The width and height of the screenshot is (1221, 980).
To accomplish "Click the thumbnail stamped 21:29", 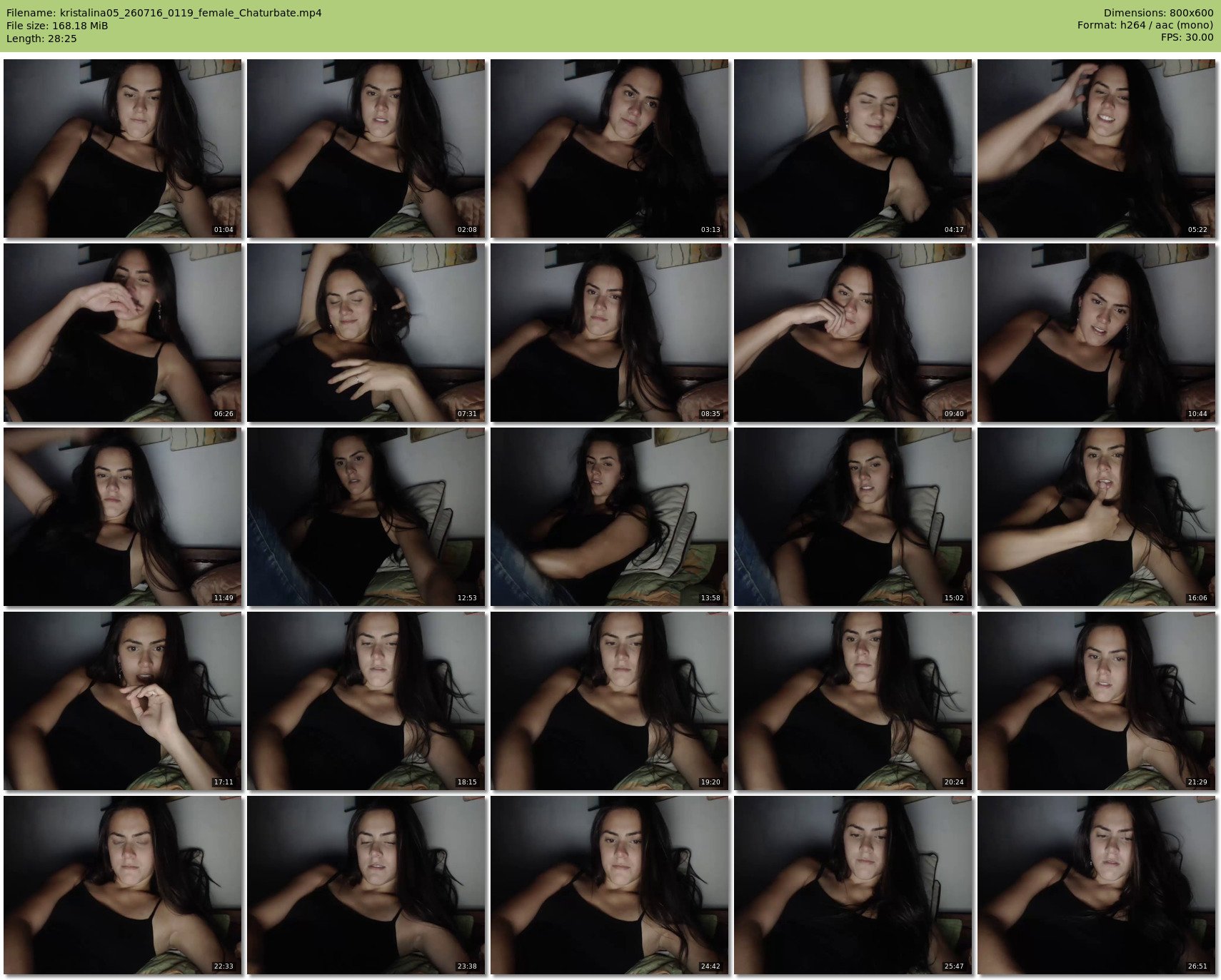I will [1096, 701].
